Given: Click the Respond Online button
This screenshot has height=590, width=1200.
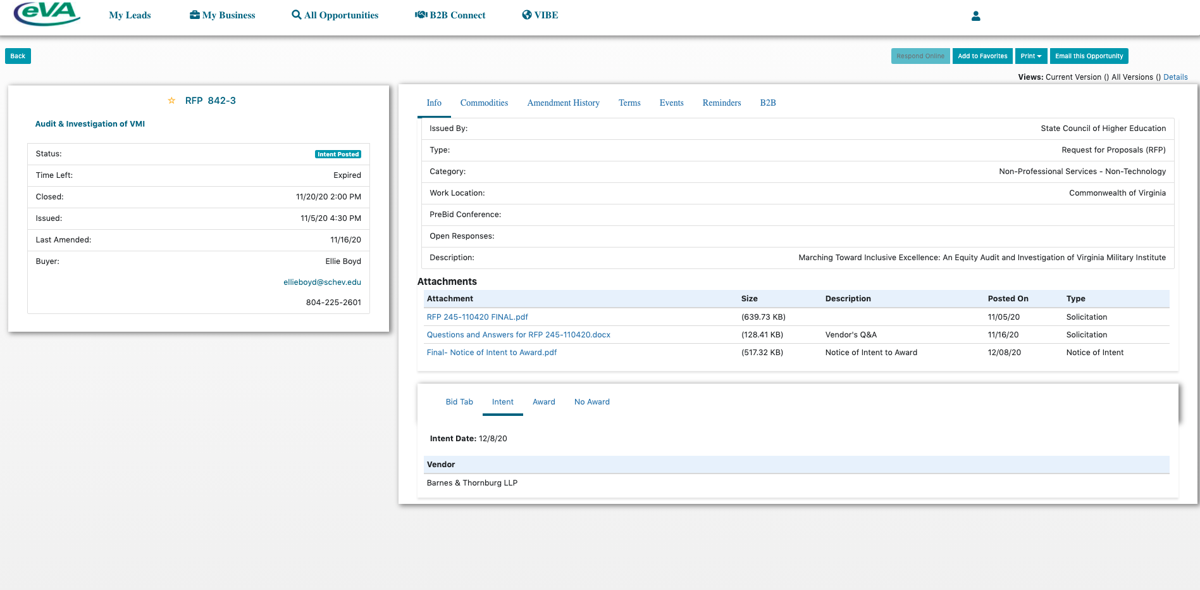Looking at the screenshot, I should pyautogui.click(x=920, y=56).
